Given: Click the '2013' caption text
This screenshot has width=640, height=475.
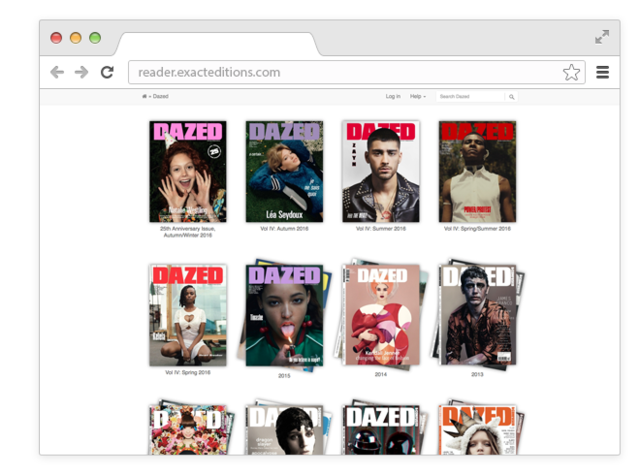Looking at the screenshot, I should [477, 374].
